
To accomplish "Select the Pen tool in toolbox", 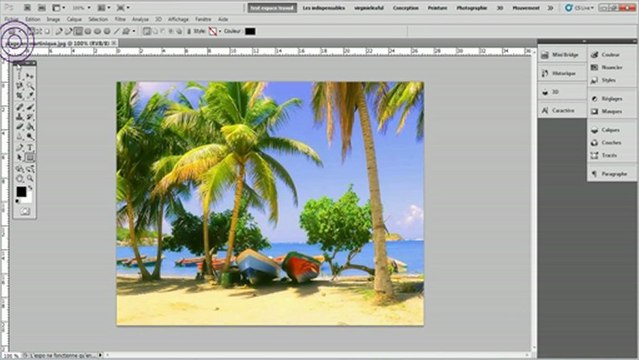I will point(20,148).
